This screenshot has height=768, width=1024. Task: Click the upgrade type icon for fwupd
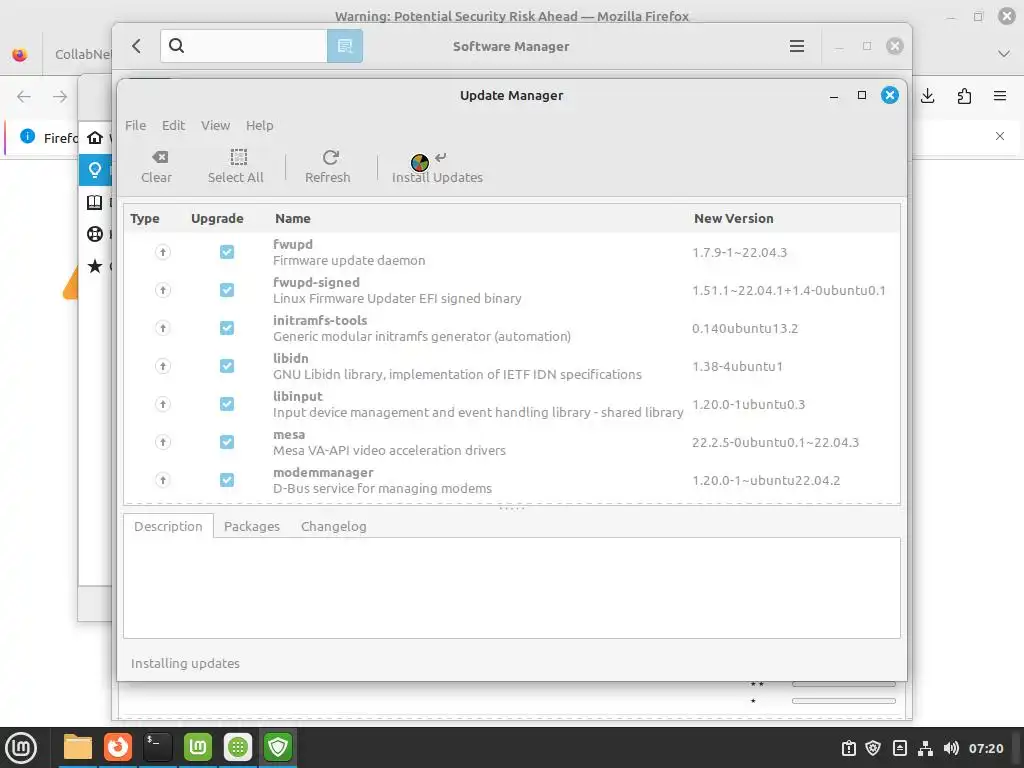click(163, 252)
